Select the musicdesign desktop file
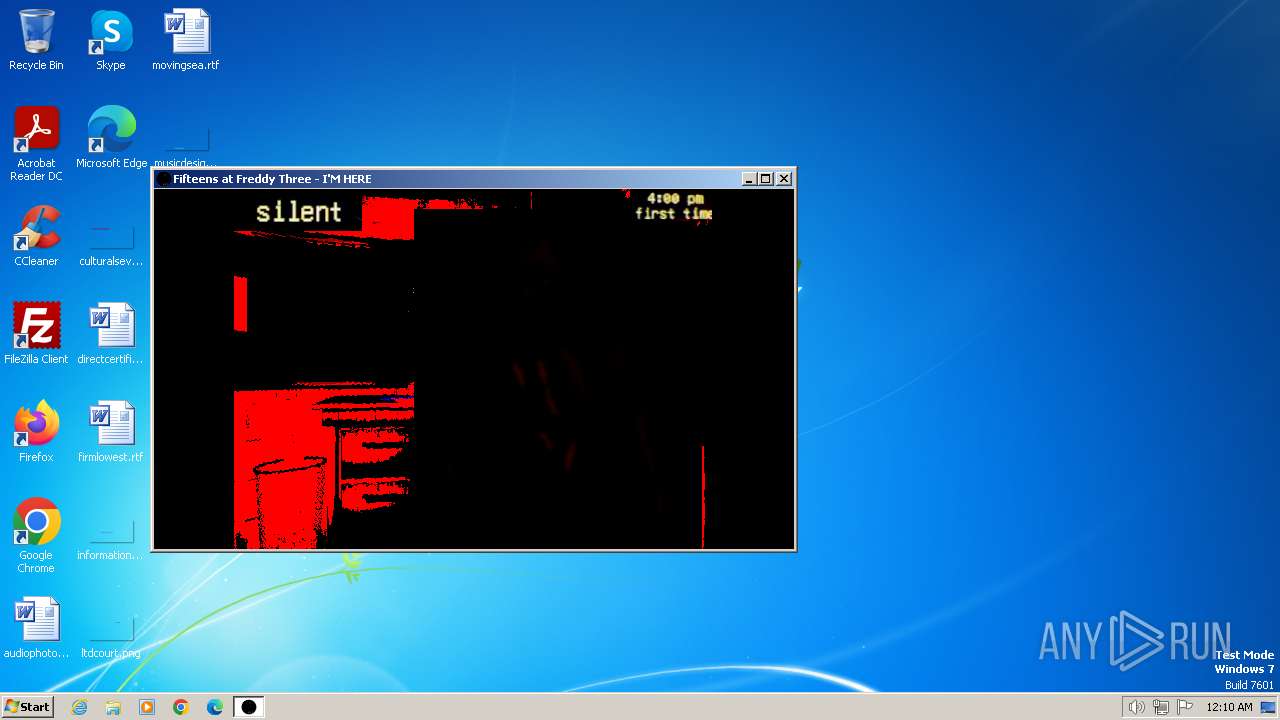The width and height of the screenshot is (1280, 720). (186, 145)
